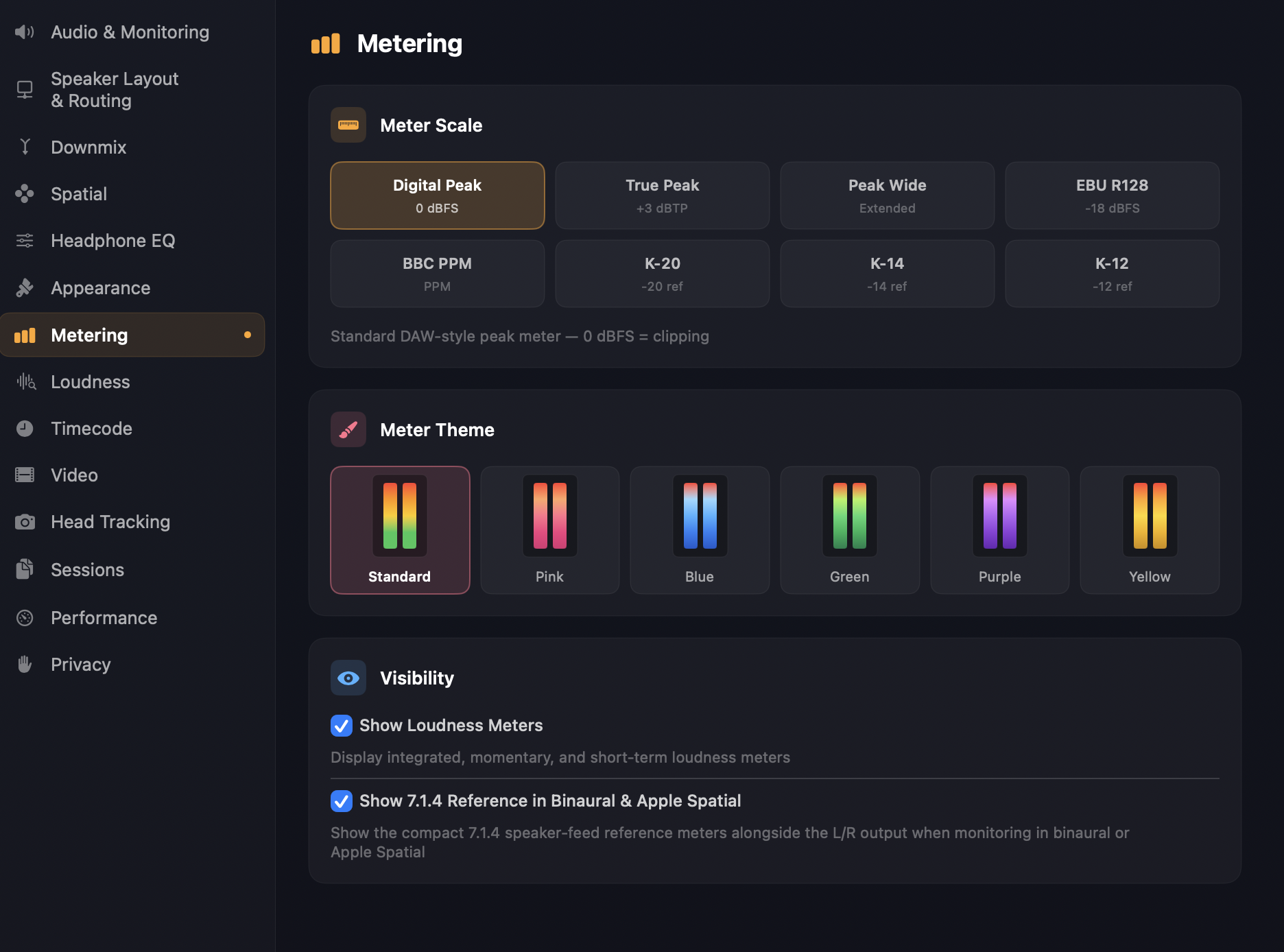Toggle Show 7.1.4 Reference checkbox
Viewport: 1284px width, 952px height.
pyautogui.click(x=342, y=801)
